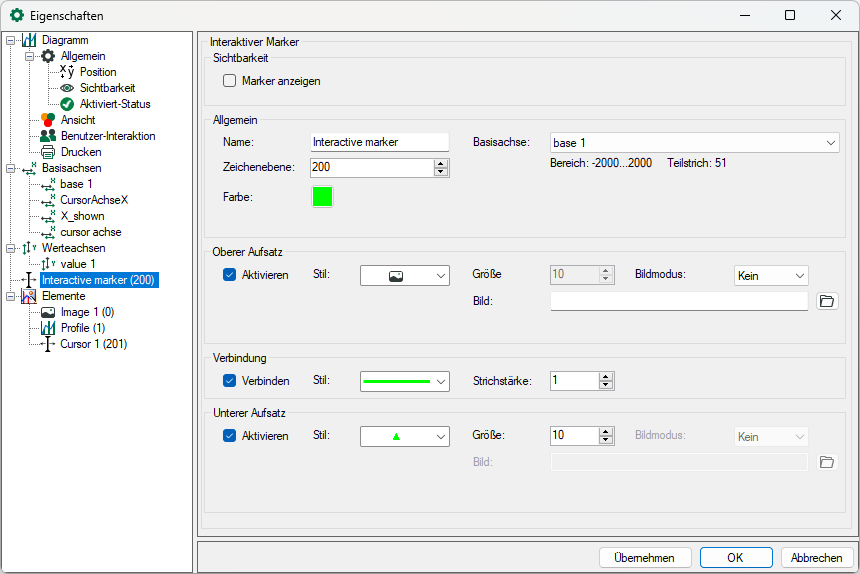
Task: Select the CursorAchseX tree item
Action: [x=94, y=200]
